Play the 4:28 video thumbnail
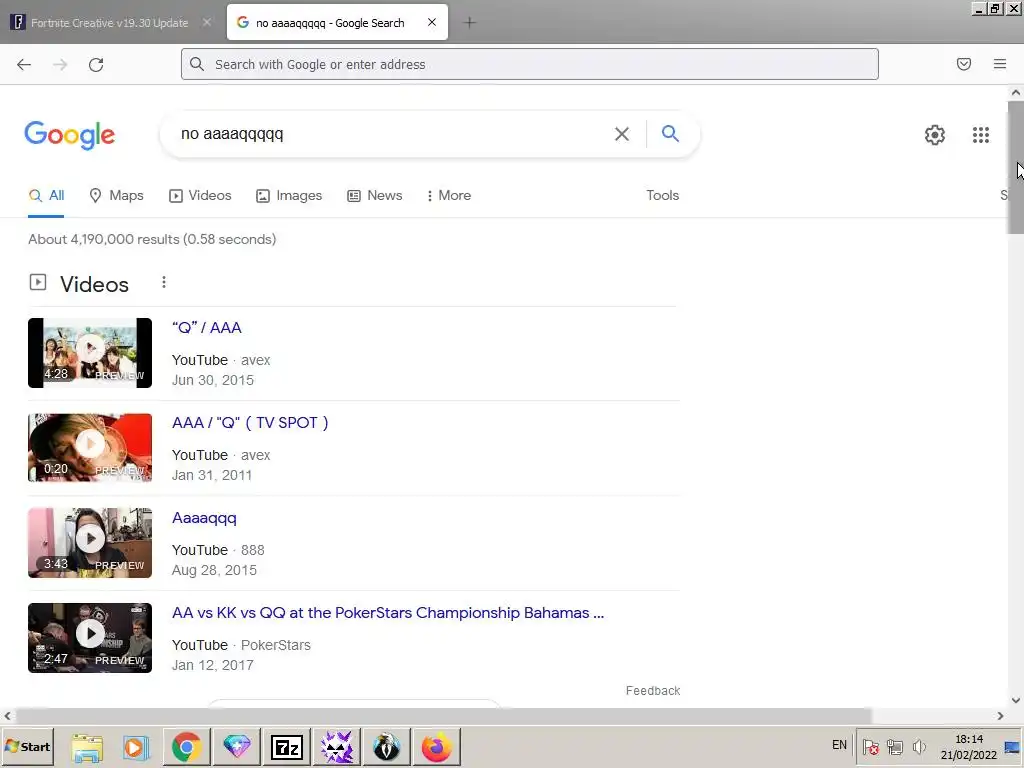This screenshot has width=1024, height=768. [90, 353]
